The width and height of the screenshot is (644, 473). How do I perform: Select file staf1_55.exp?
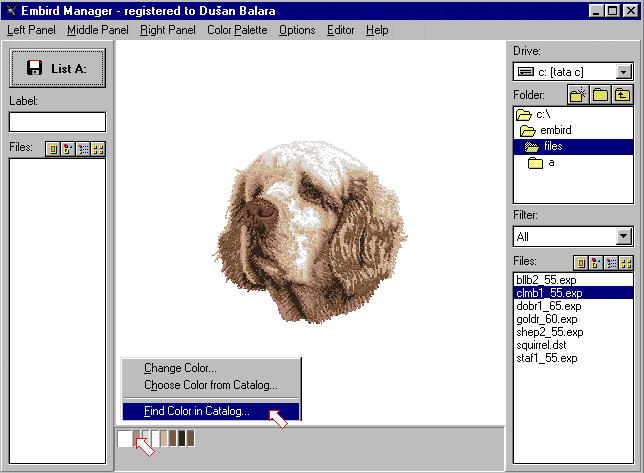[573, 358]
